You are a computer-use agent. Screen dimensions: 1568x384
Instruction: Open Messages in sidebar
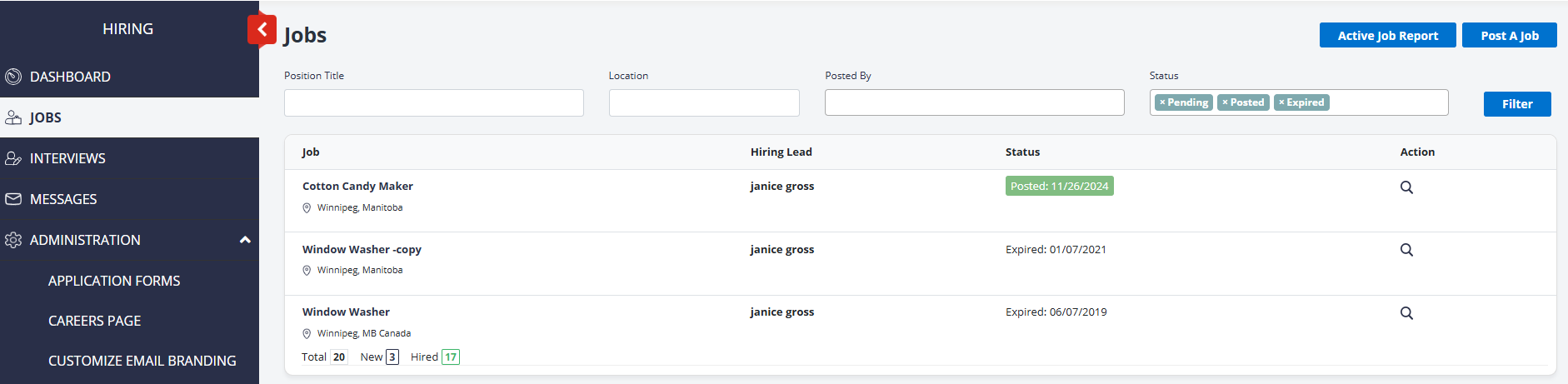point(63,199)
